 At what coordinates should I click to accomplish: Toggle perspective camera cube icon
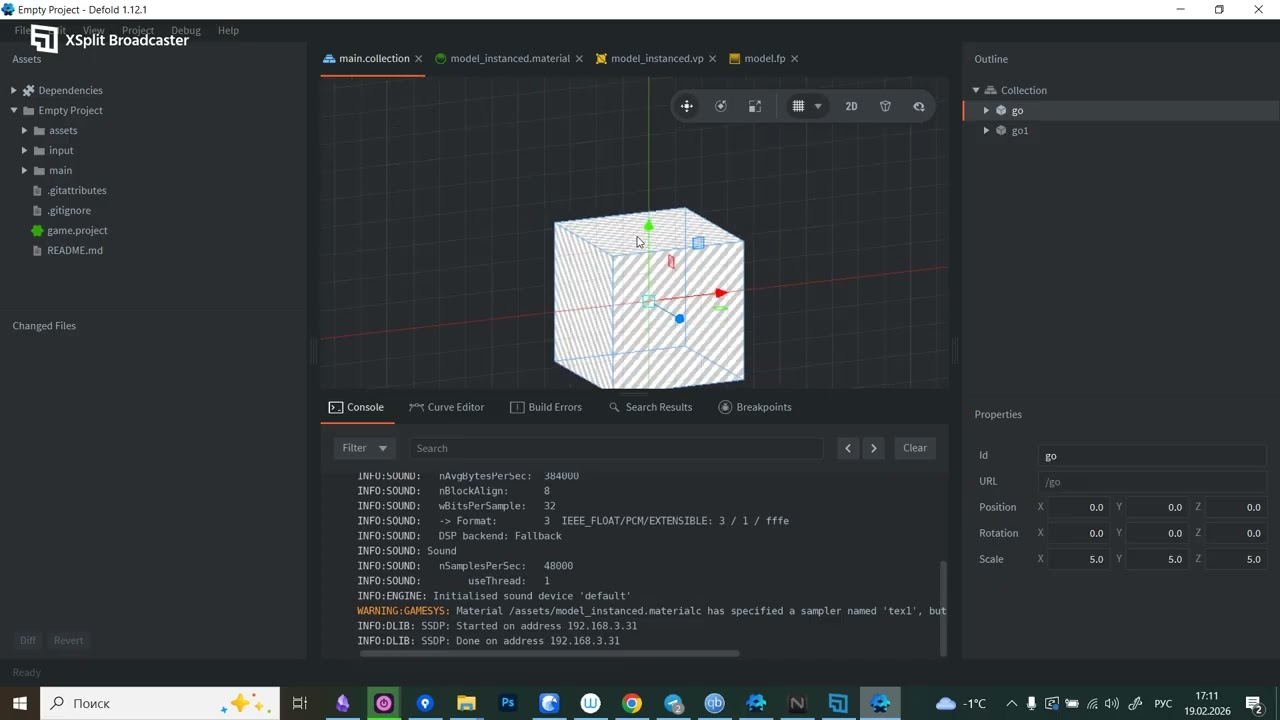point(885,106)
